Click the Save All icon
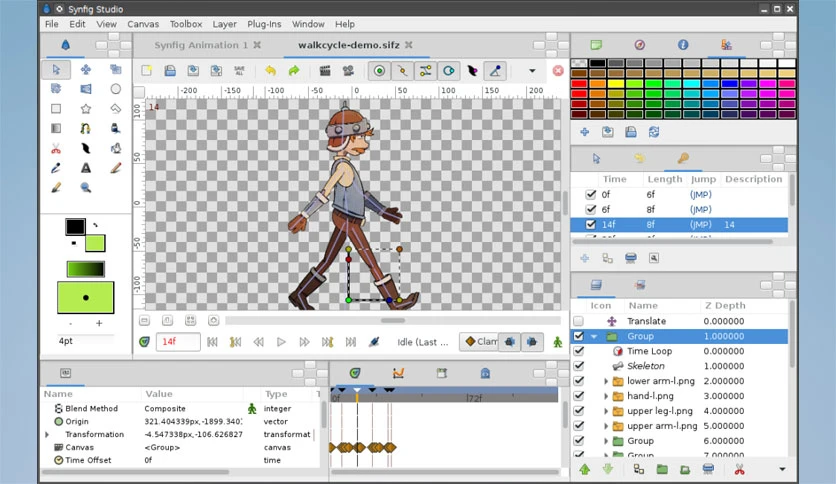 (x=239, y=71)
